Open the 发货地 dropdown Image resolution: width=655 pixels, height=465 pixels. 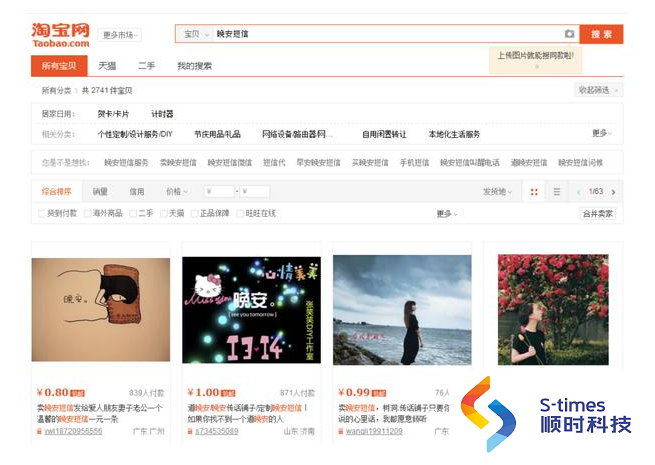pos(497,192)
